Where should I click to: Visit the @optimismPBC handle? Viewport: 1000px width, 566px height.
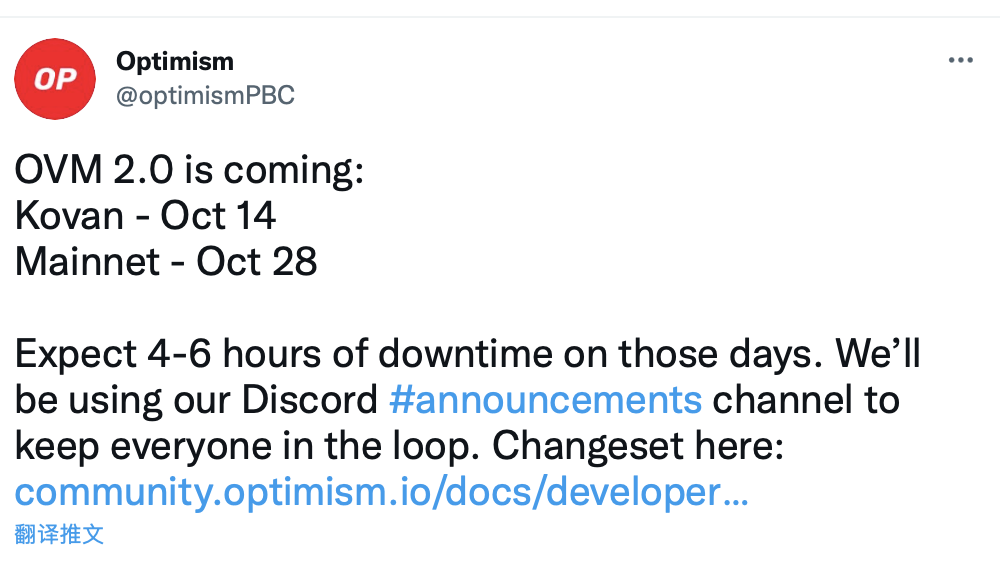tap(205, 96)
